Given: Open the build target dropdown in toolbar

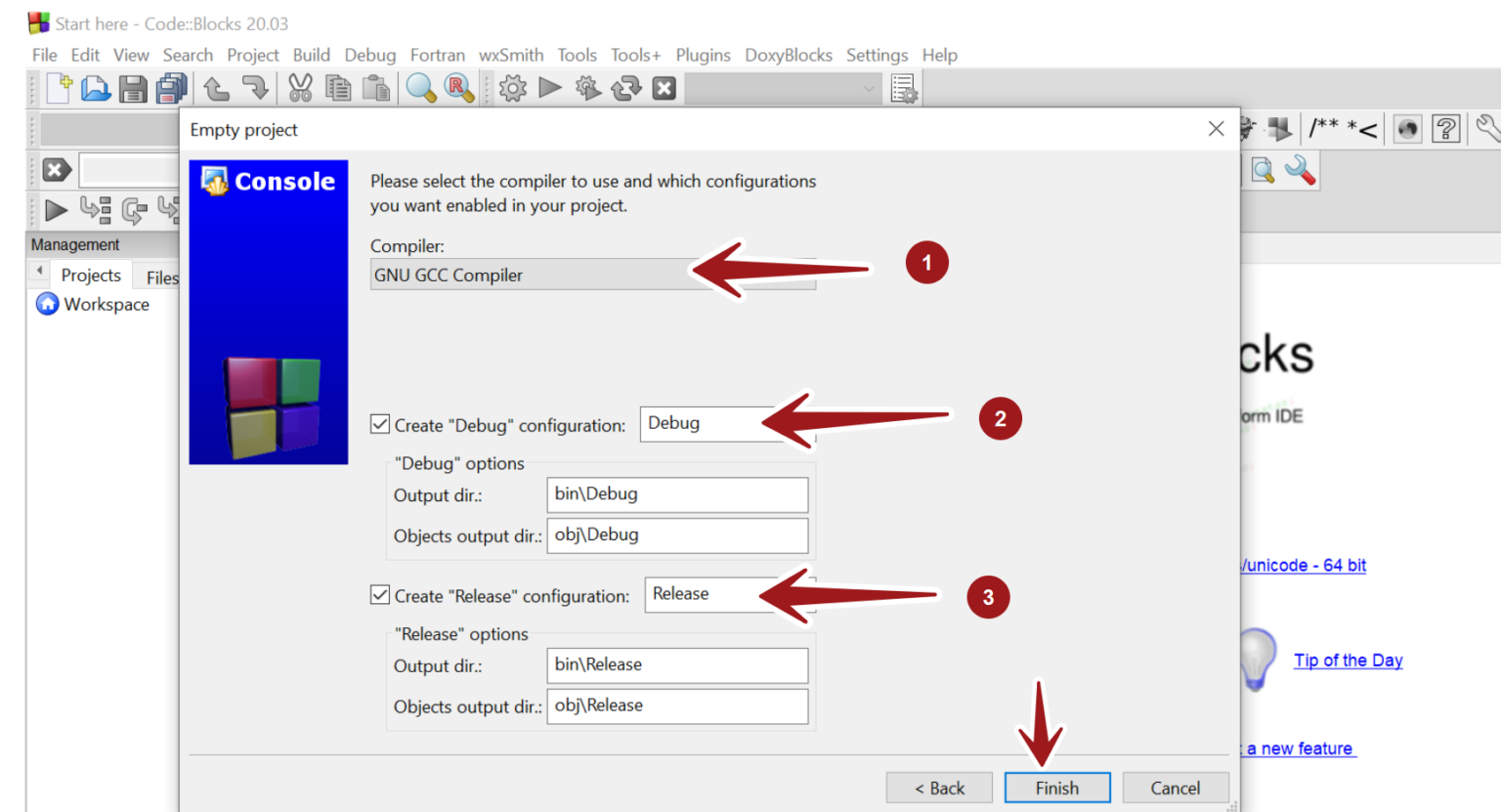Looking at the screenshot, I should coord(781,89).
